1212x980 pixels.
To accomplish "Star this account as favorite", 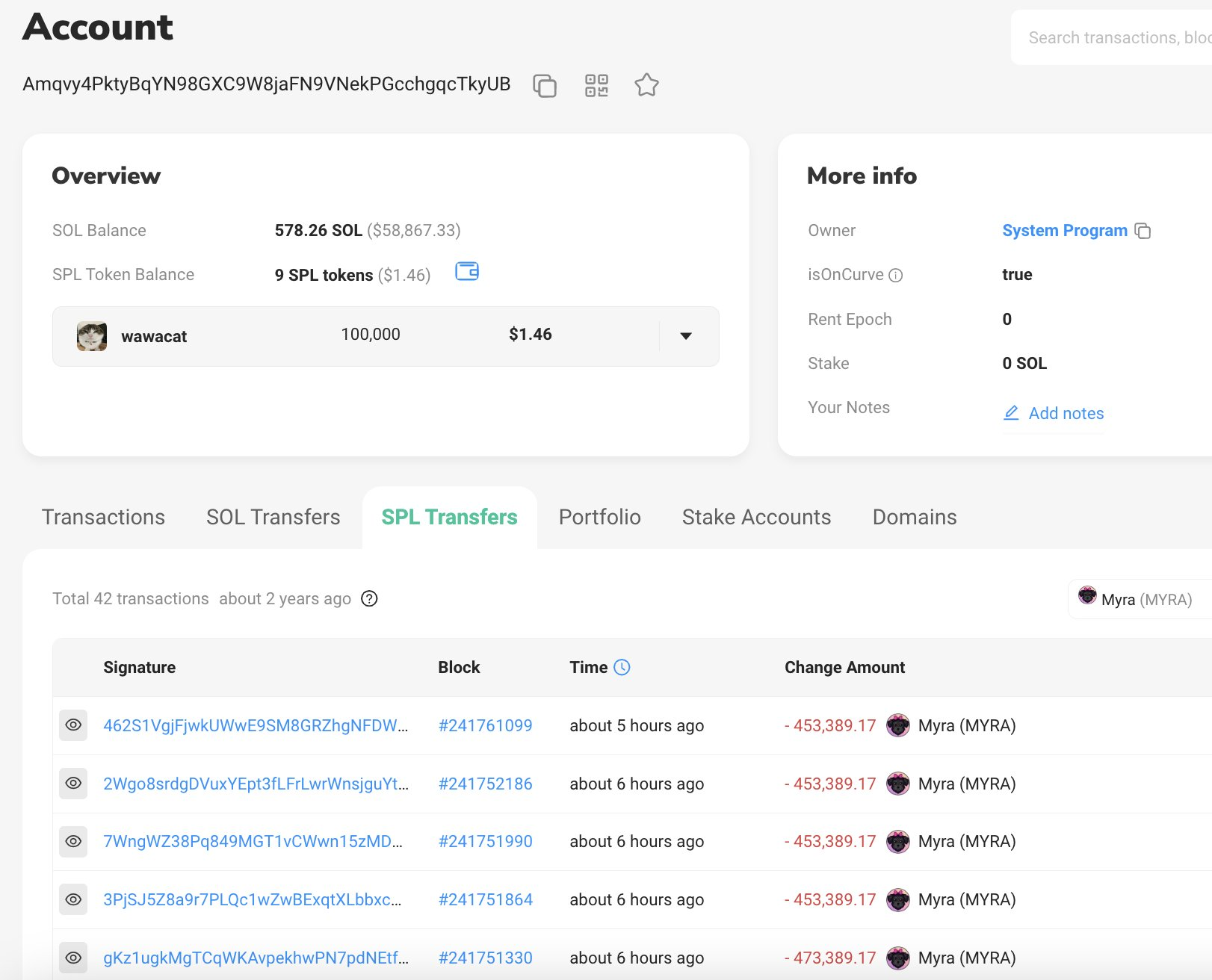I will click(x=646, y=86).
